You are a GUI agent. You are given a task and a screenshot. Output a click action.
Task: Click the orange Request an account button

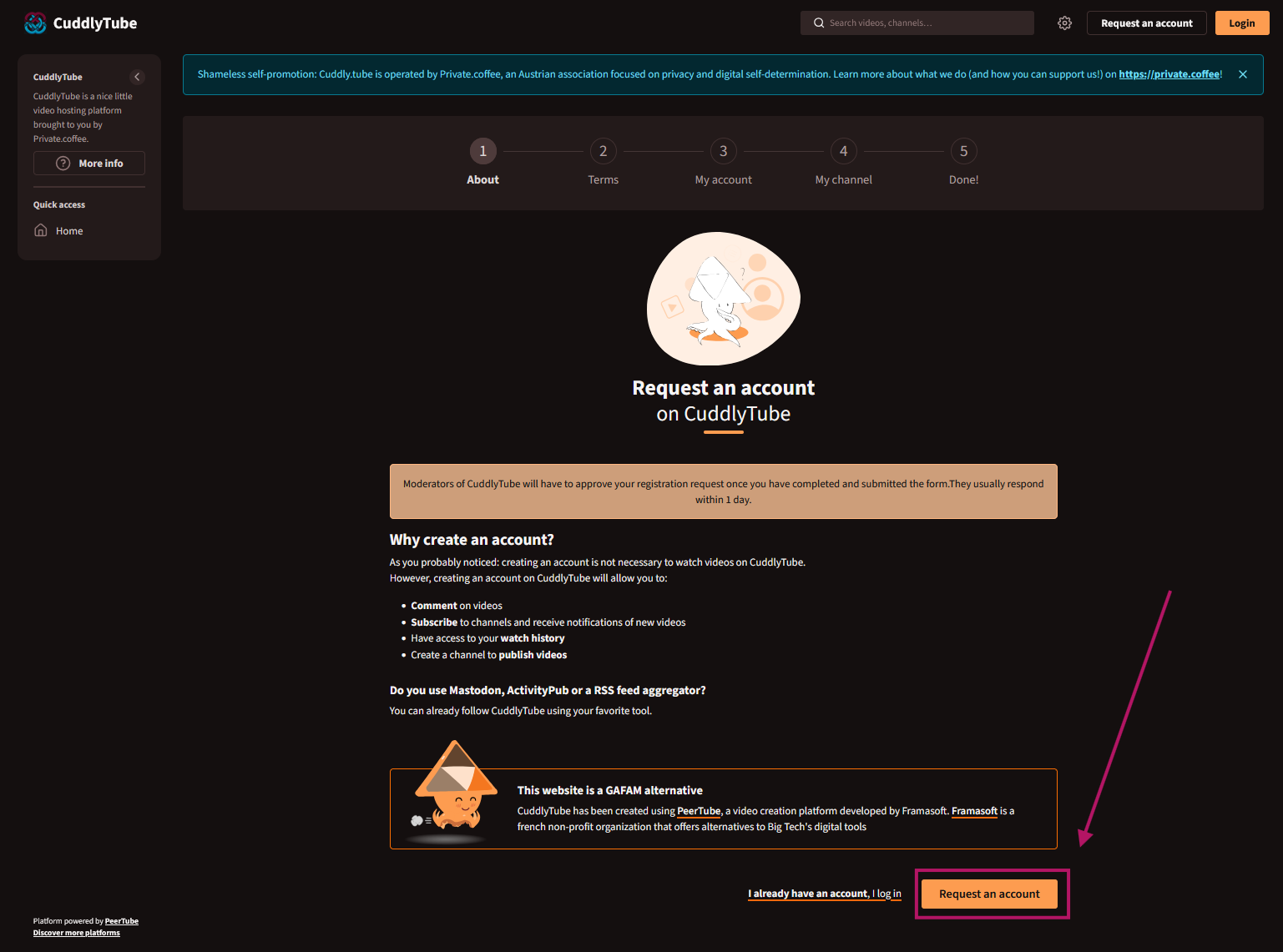coord(989,894)
